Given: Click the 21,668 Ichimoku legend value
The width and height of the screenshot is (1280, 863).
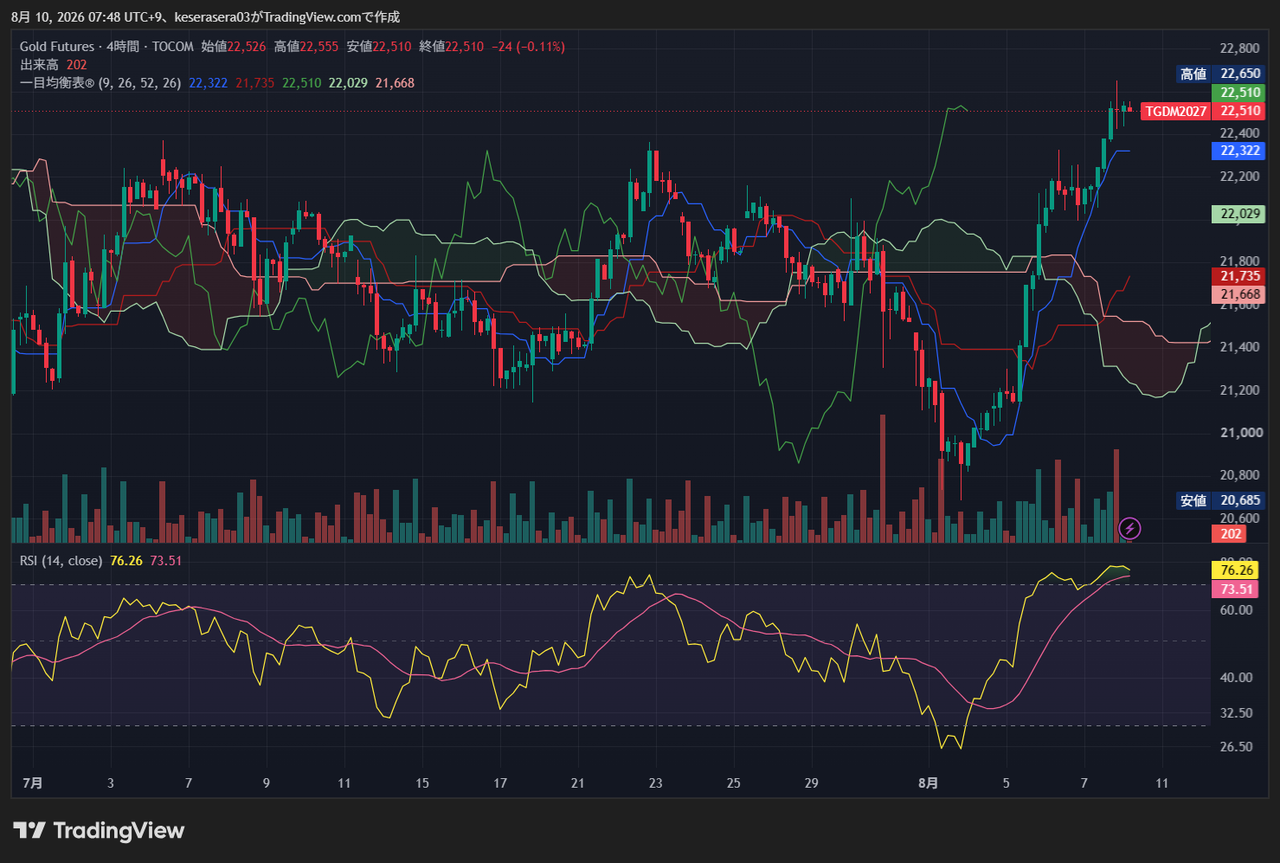Looking at the screenshot, I should pos(394,83).
